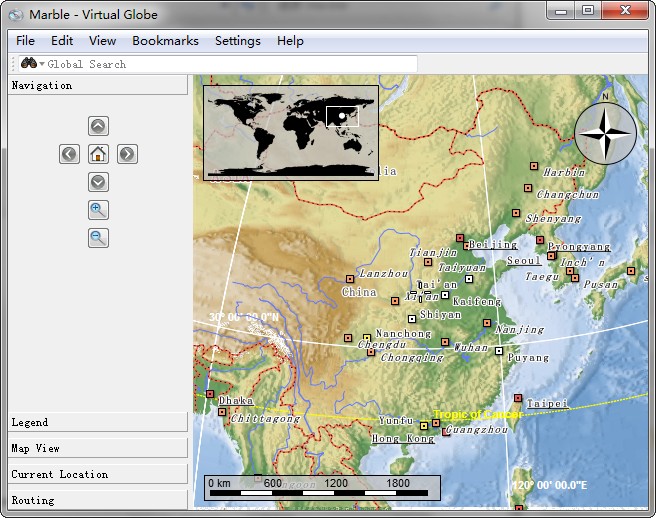Image resolution: width=656 pixels, height=518 pixels.
Task: Expand the Legend panel
Action: pyautogui.click(x=97, y=423)
